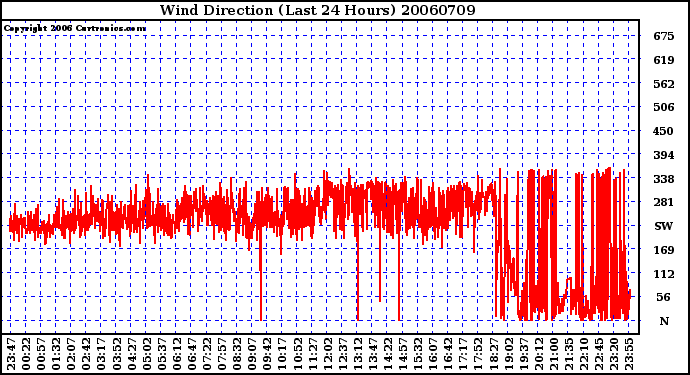Click the time label '17:17'
The width and height of the screenshot is (690, 375).
463,354
